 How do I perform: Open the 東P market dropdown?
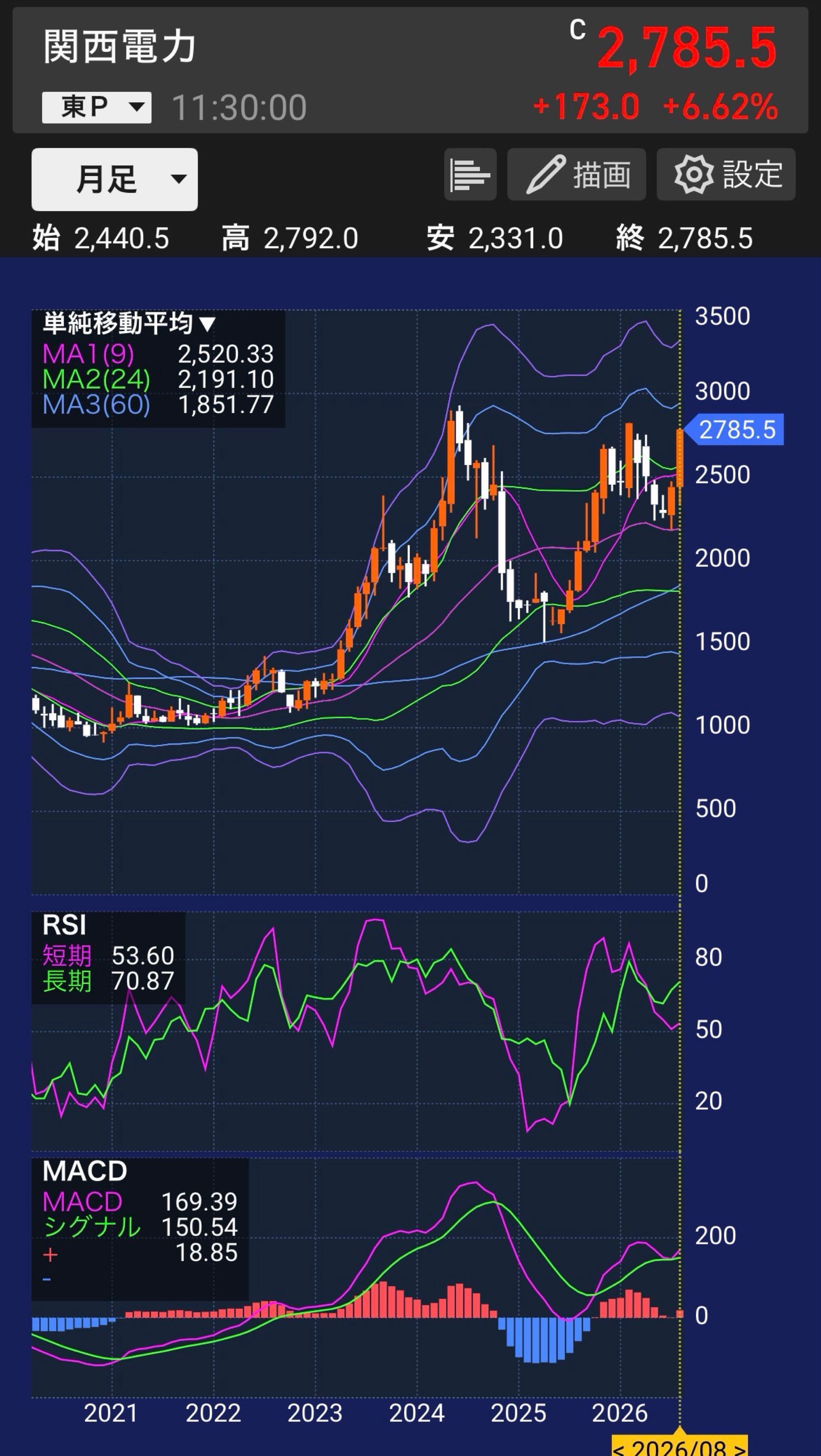tap(97, 108)
